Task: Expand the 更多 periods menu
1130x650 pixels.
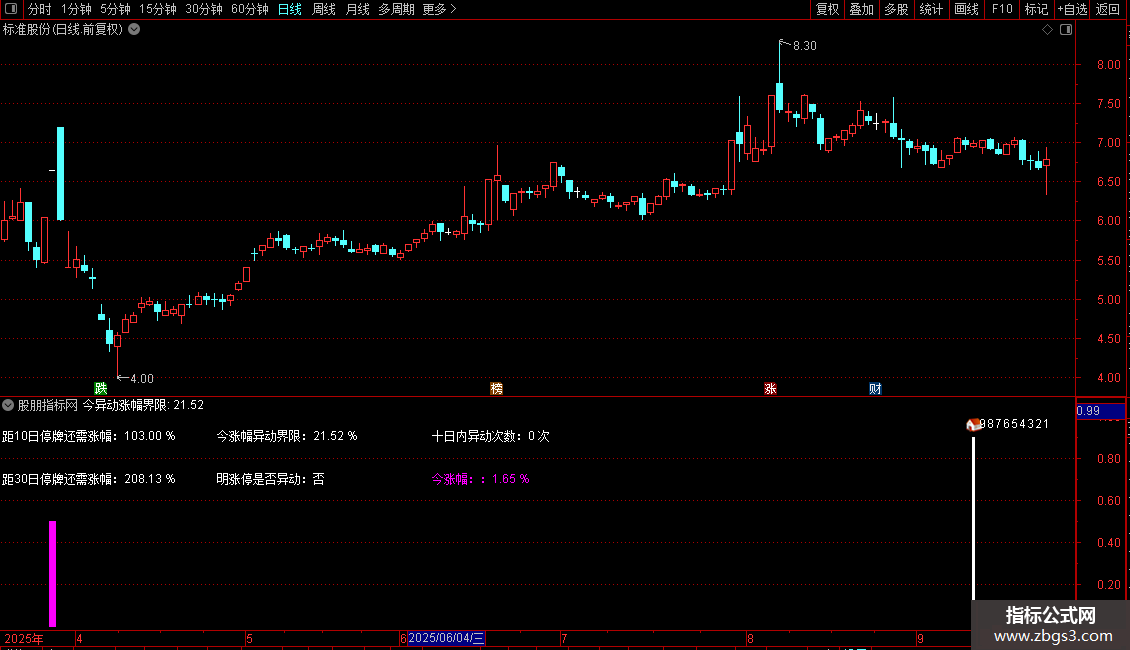Action: tap(439, 9)
